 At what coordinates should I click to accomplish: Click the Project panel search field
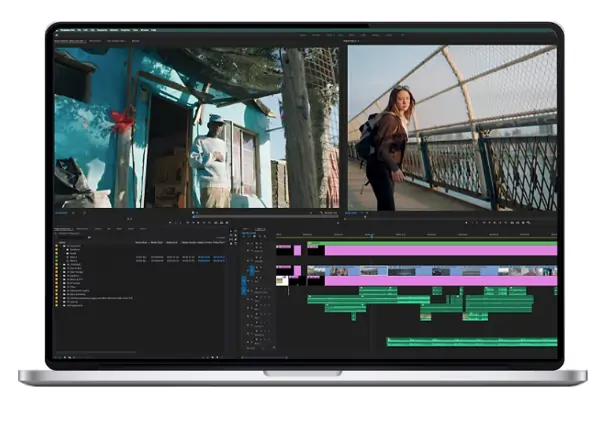point(72,237)
